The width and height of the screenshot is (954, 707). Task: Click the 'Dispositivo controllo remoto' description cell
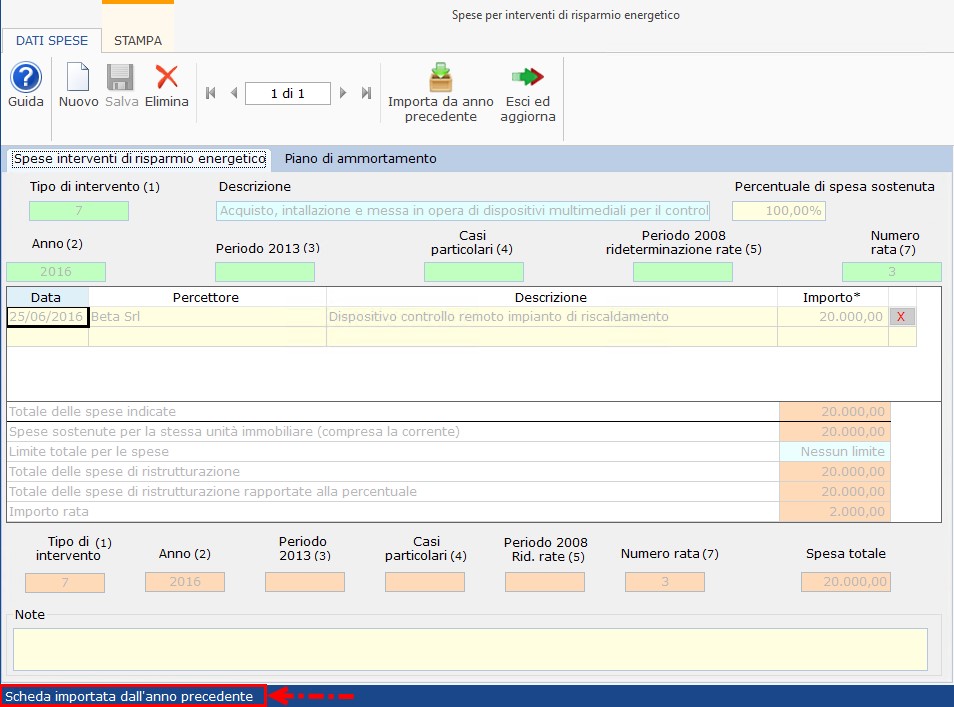pos(552,316)
